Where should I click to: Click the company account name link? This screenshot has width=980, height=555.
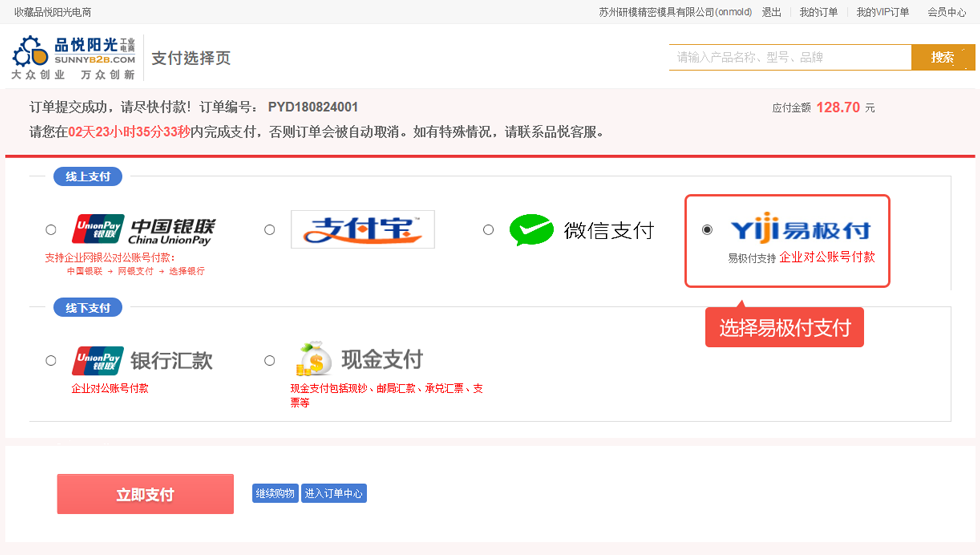pyautogui.click(x=675, y=12)
